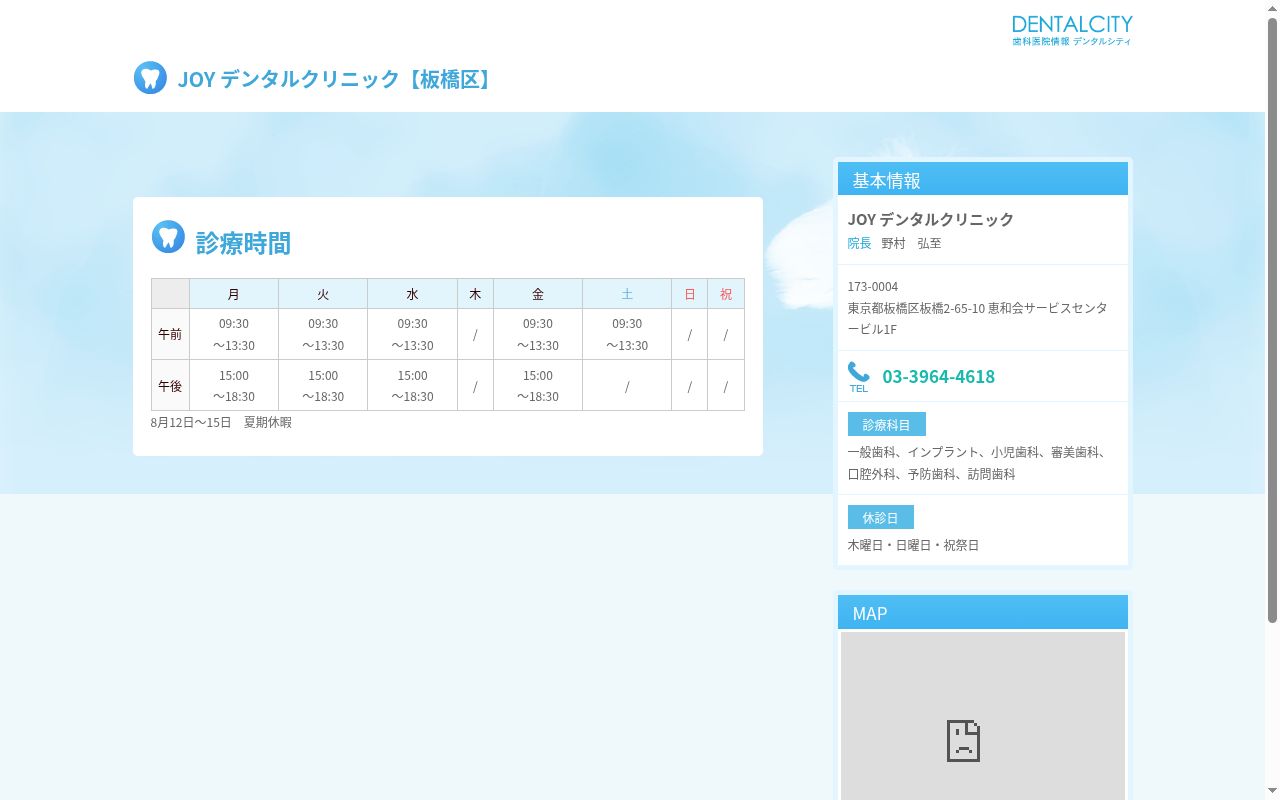The height and width of the screenshot is (800, 1280).
Task: Click the telephone TEL icon
Action: [858, 377]
